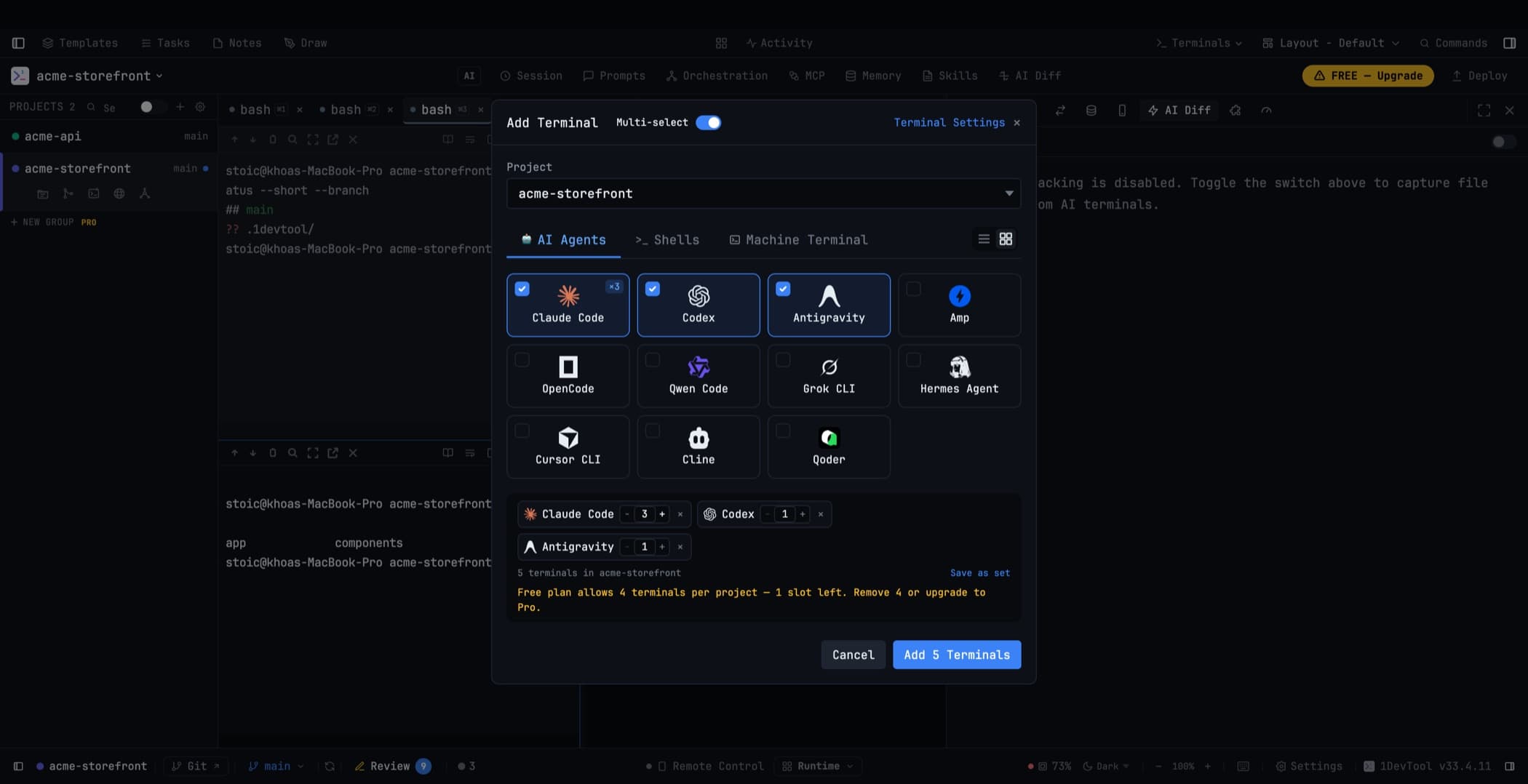Click the Amp lightning bolt icon
The height and width of the screenshot is (784, 1528).
[959, 296]
